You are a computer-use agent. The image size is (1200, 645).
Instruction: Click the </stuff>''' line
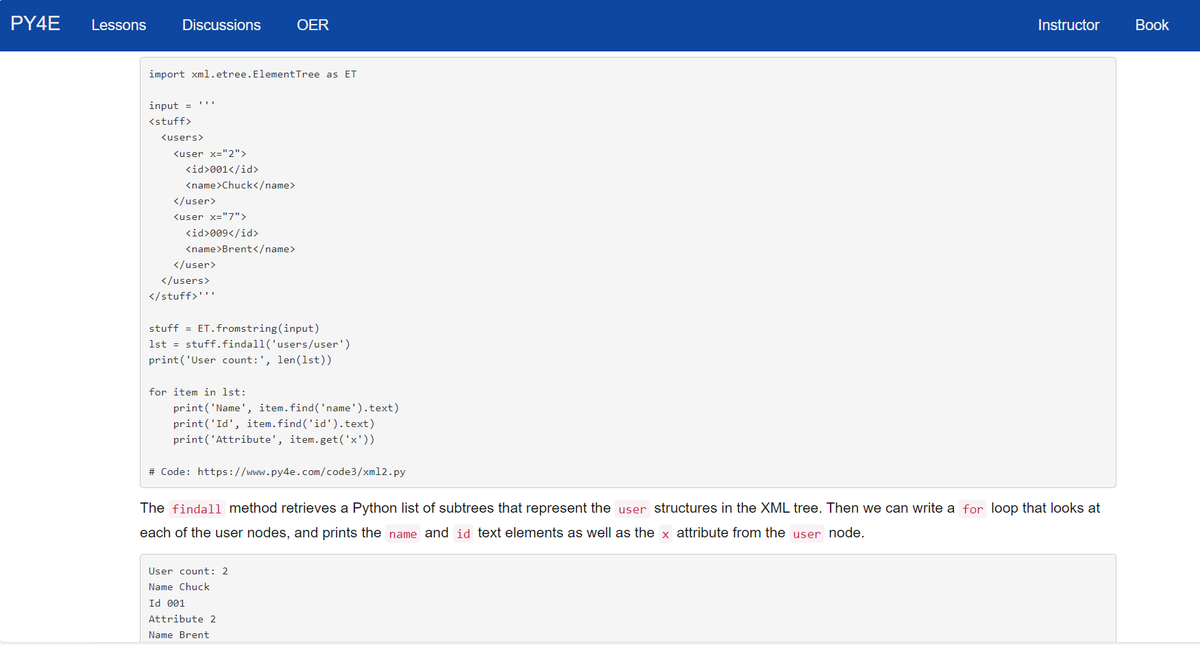pos(183,296)
